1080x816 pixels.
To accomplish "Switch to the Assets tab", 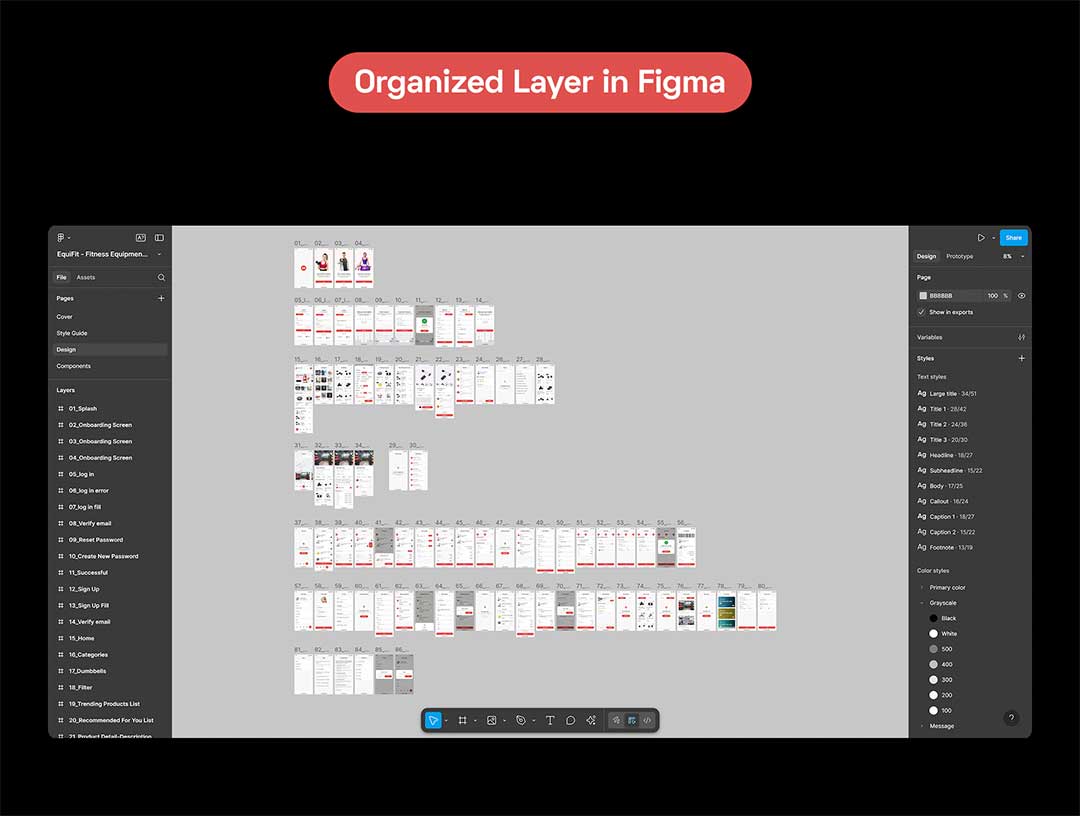I will [86, 277].
